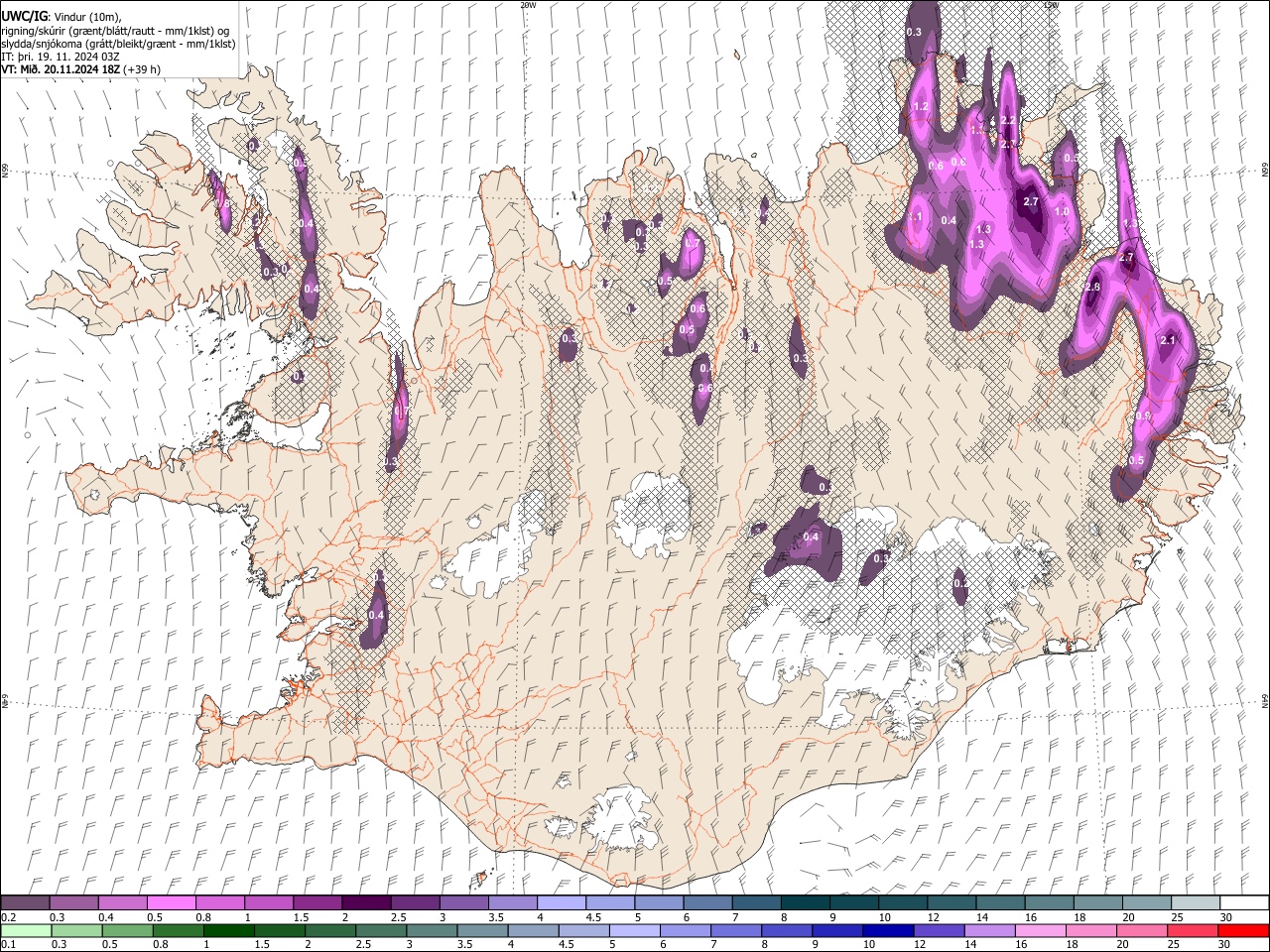This screenshot has height=952, width=1270.
Task: Select the dark plum 0.2 swatch in upper legend
Action: (x=25, y=903)
